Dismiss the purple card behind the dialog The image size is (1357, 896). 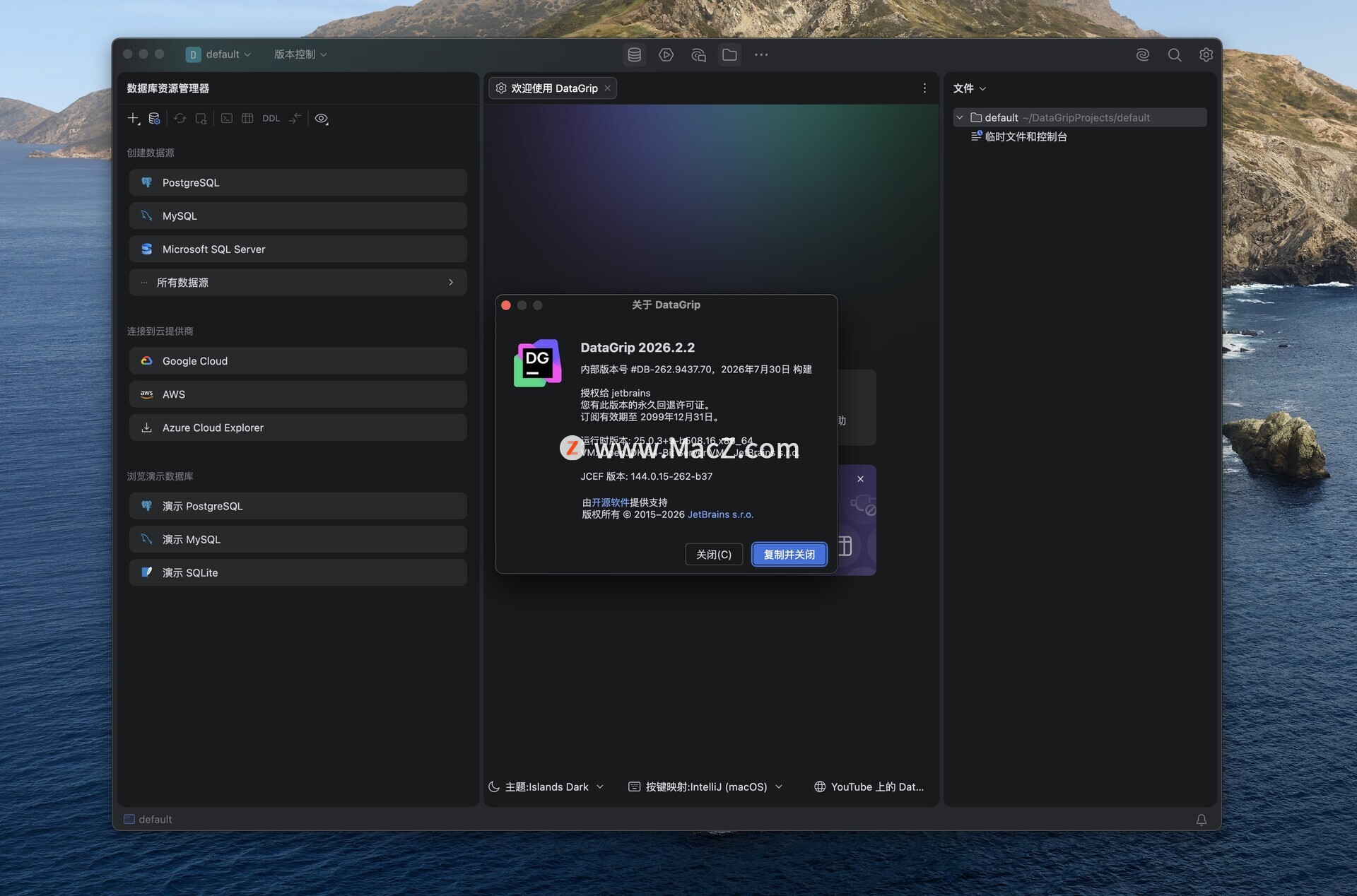(860, 479)
